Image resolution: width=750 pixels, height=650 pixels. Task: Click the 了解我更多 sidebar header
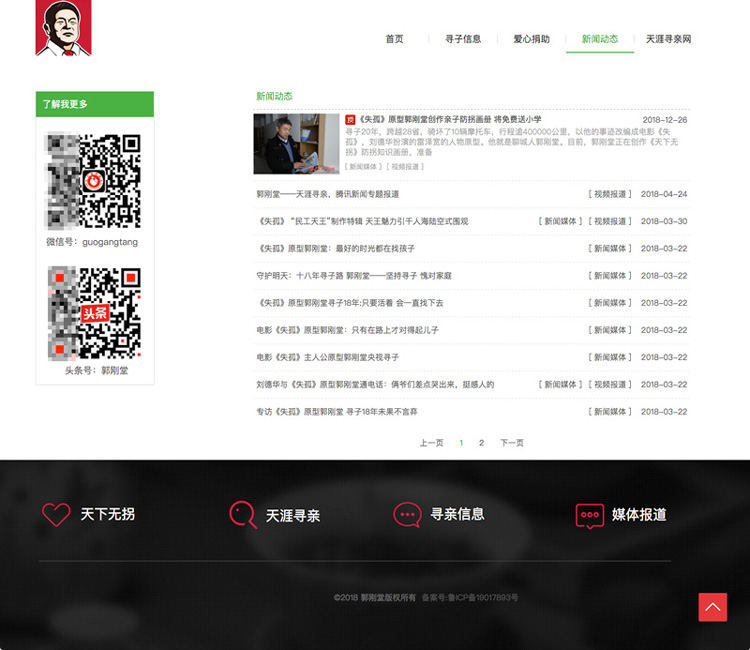pos(95,104)
